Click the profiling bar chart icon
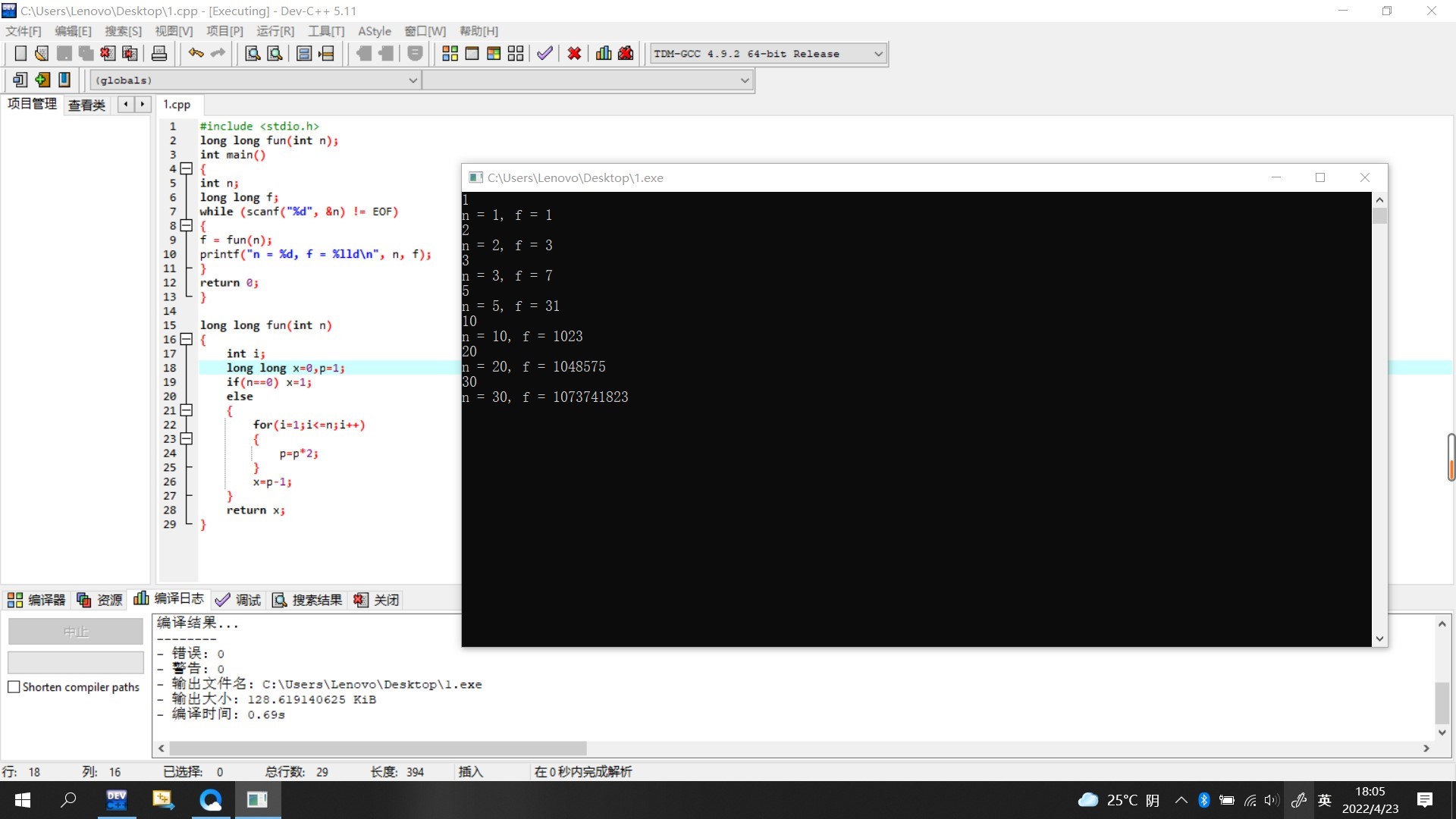Screen dimensions: 1456x819 [604, 54]
